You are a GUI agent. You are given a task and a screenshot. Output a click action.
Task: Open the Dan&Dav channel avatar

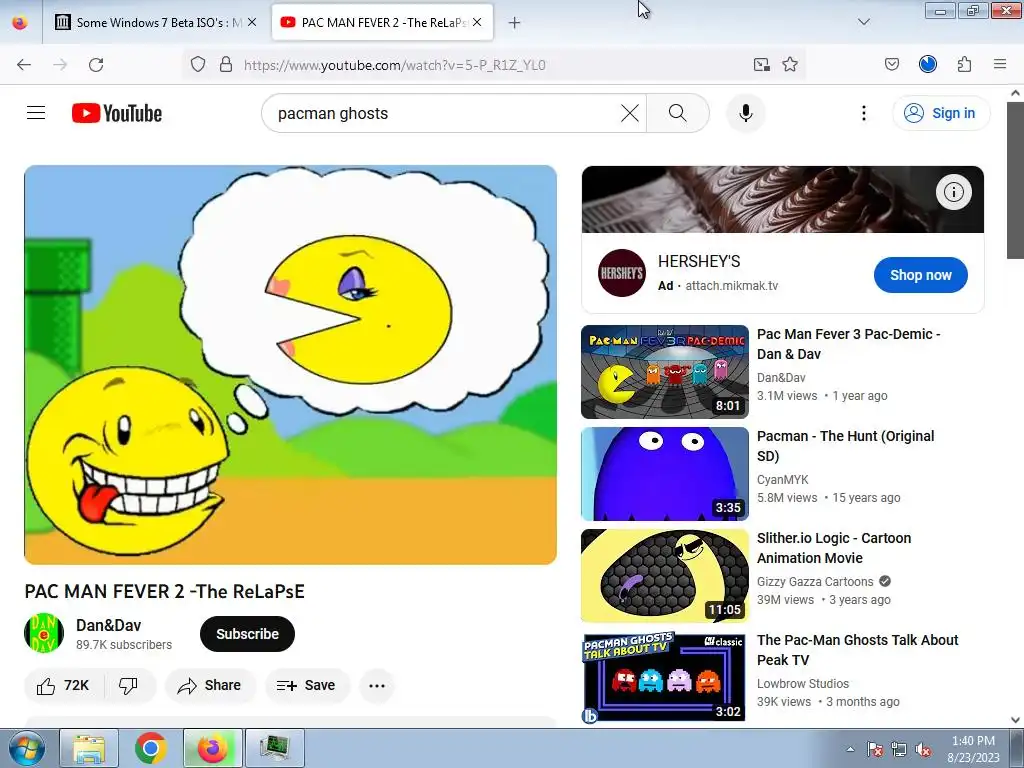click(44, 633)
